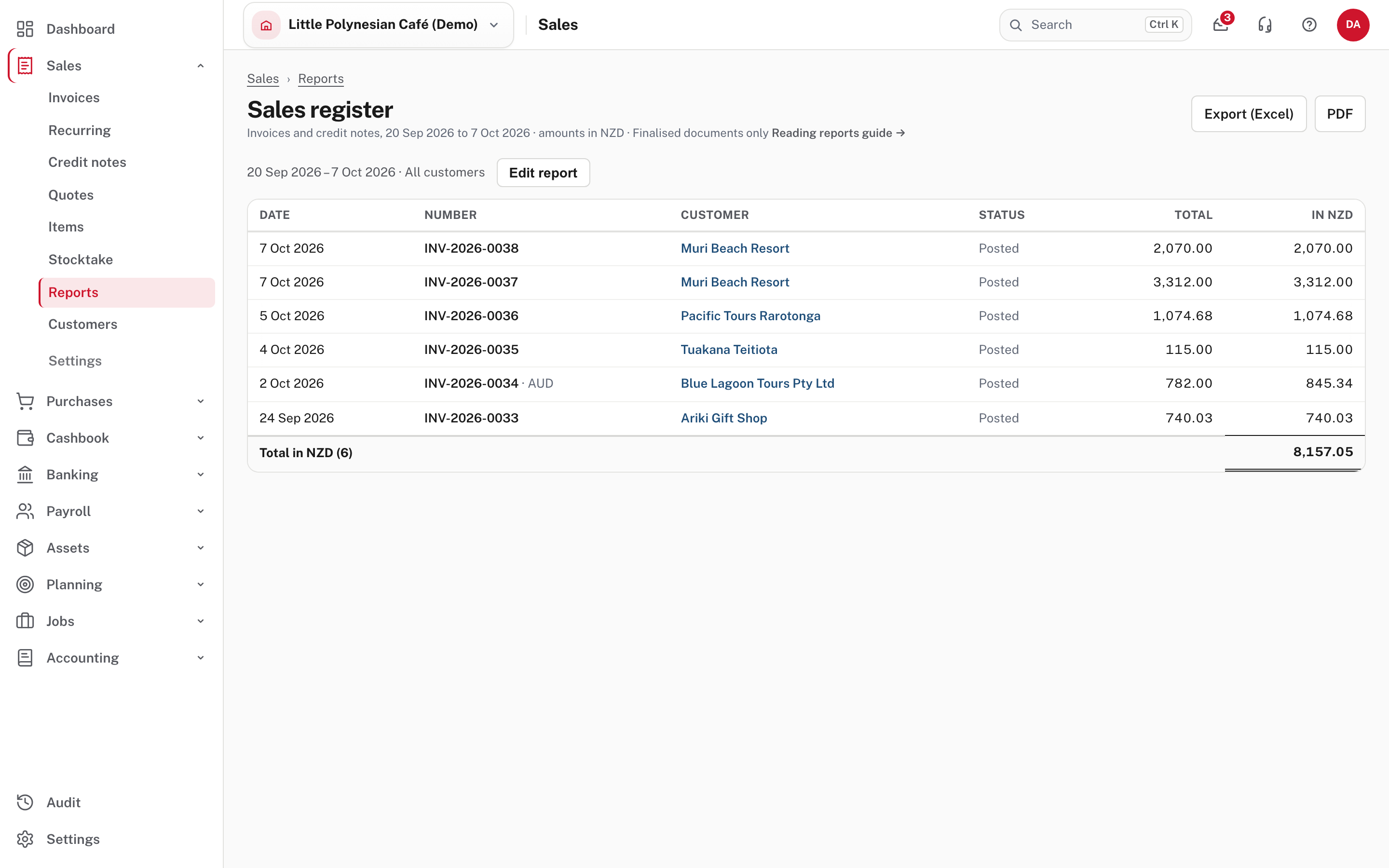Open the support headset icon
This screenshot has height=868, width=1389.
[x=1265, y=25]
